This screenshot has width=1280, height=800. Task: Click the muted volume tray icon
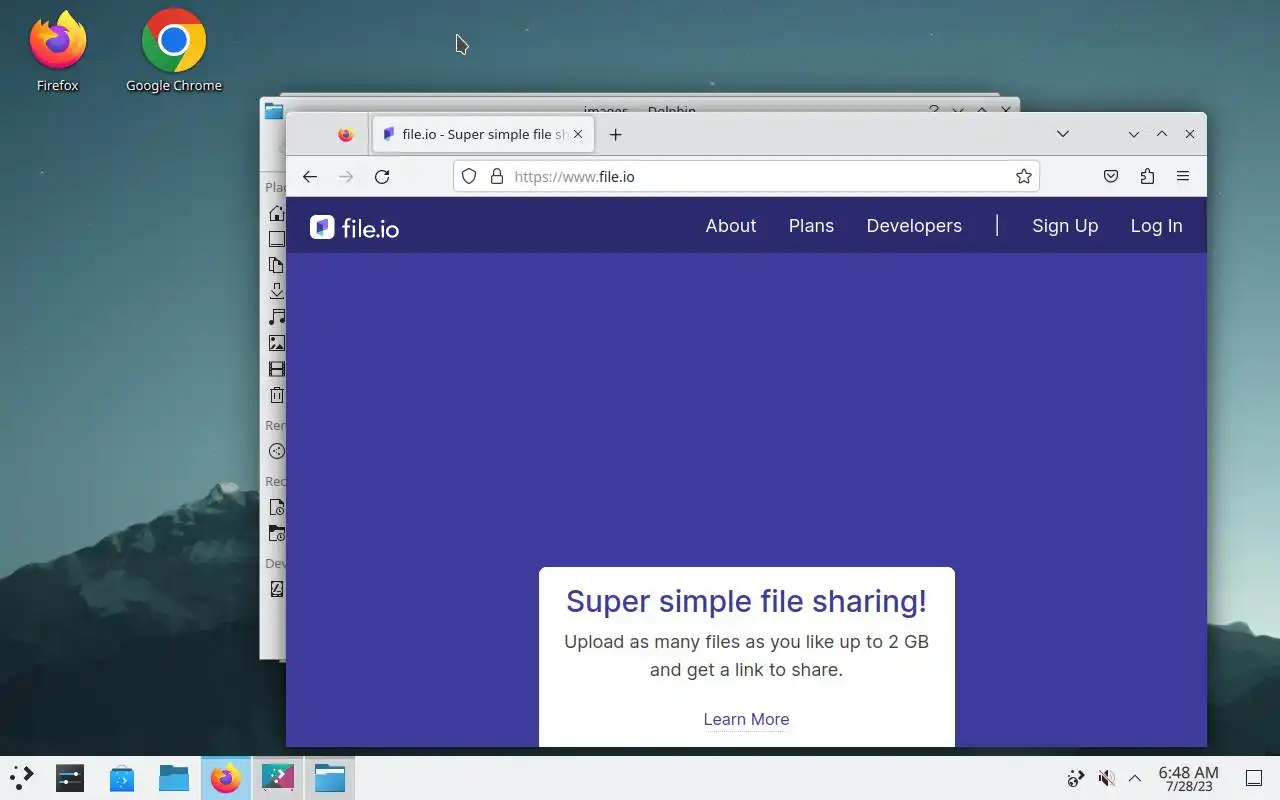pos(1106,778)
